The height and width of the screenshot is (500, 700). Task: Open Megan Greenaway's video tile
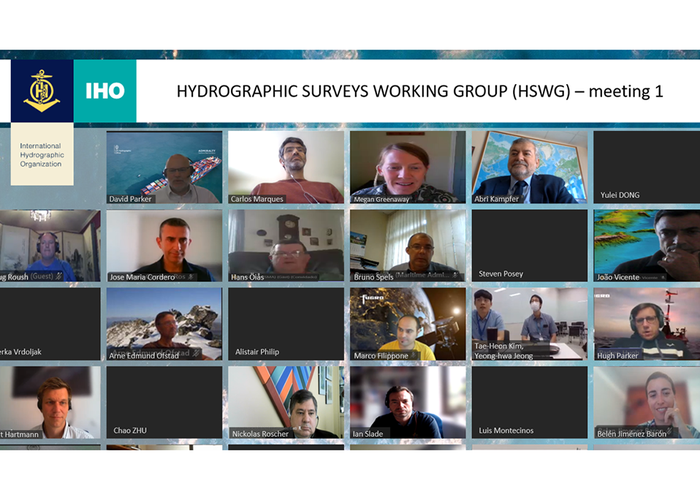coord(408,167)
